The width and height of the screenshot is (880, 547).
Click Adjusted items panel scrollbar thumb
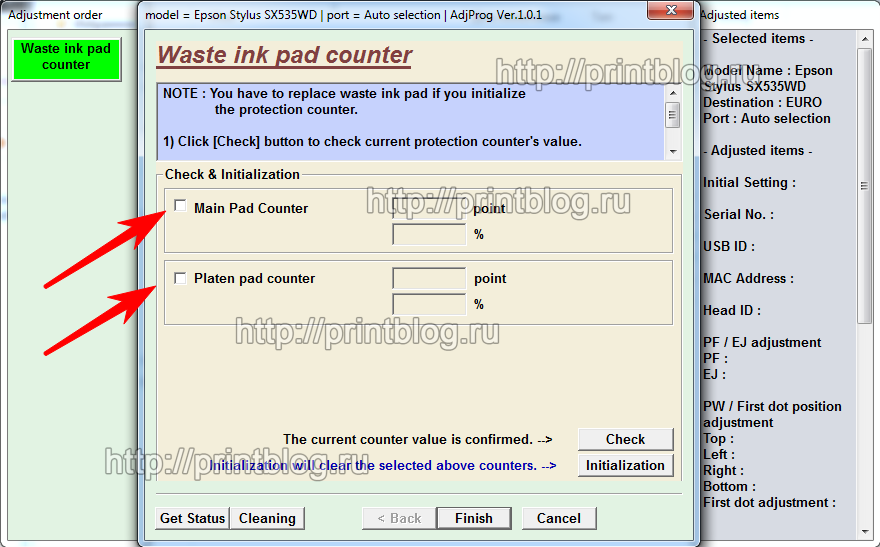click(864, 185)
